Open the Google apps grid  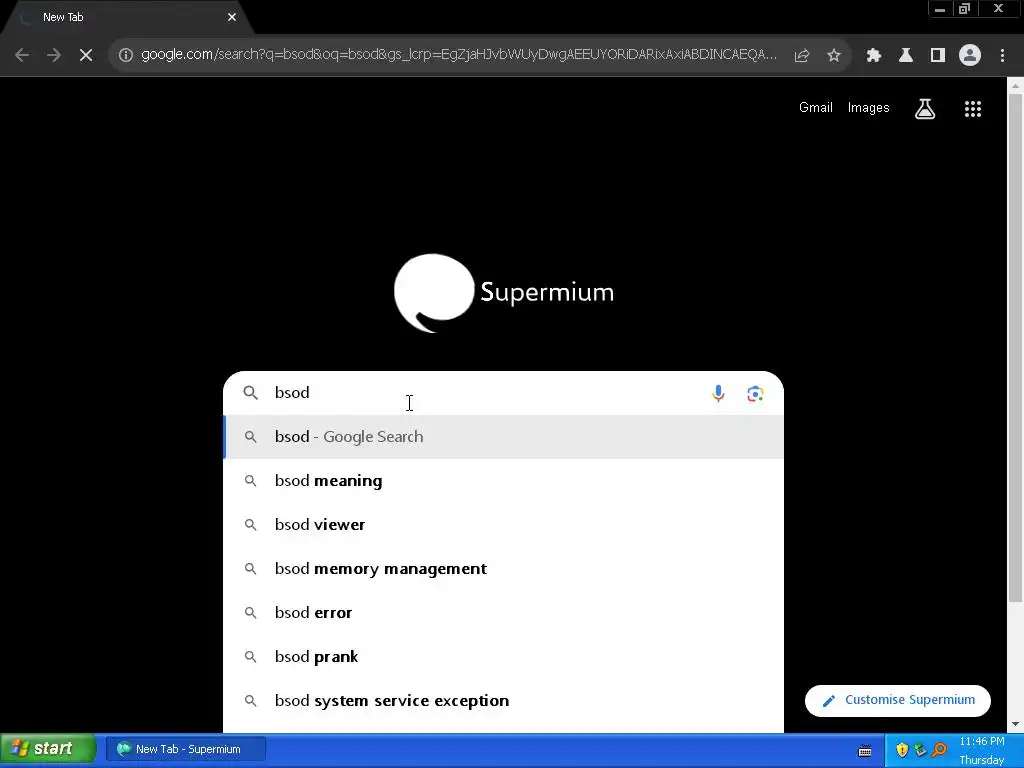(x=972, y=109)
